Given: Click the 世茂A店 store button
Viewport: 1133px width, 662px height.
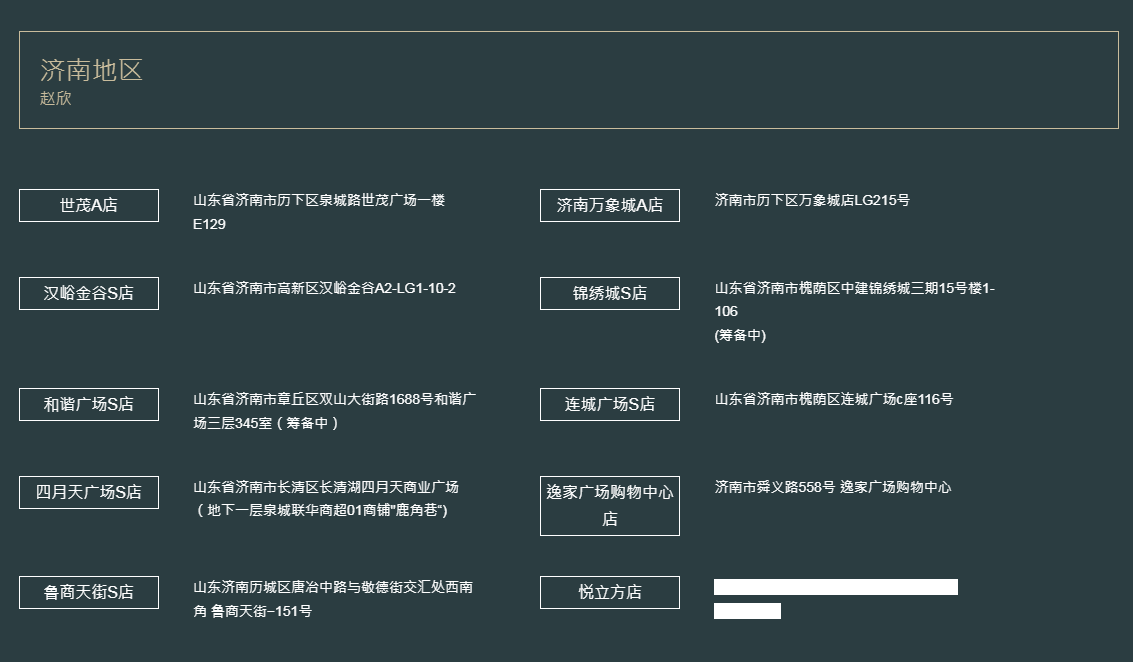Looking at the screenshot, I should tap(89, 205).
